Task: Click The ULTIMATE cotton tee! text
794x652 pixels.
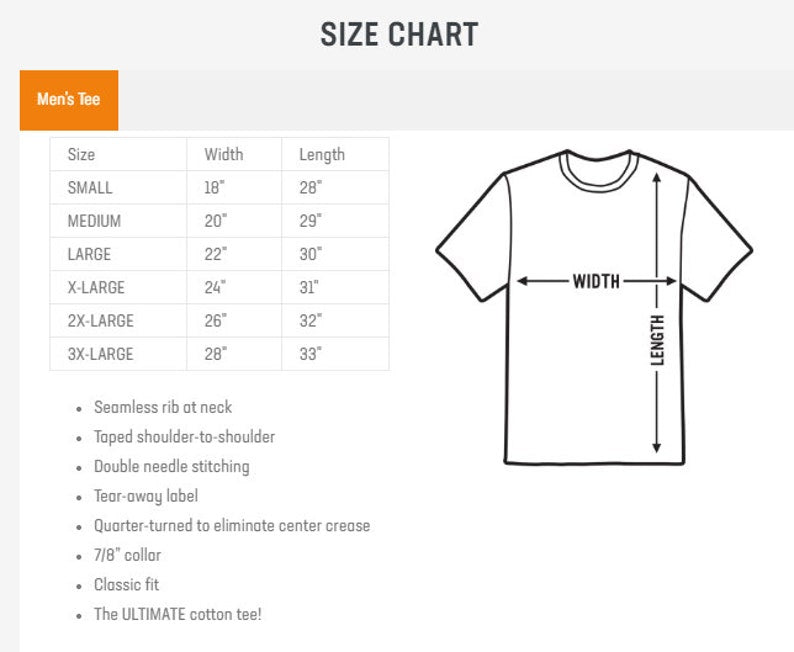Action: coord(178,614)
